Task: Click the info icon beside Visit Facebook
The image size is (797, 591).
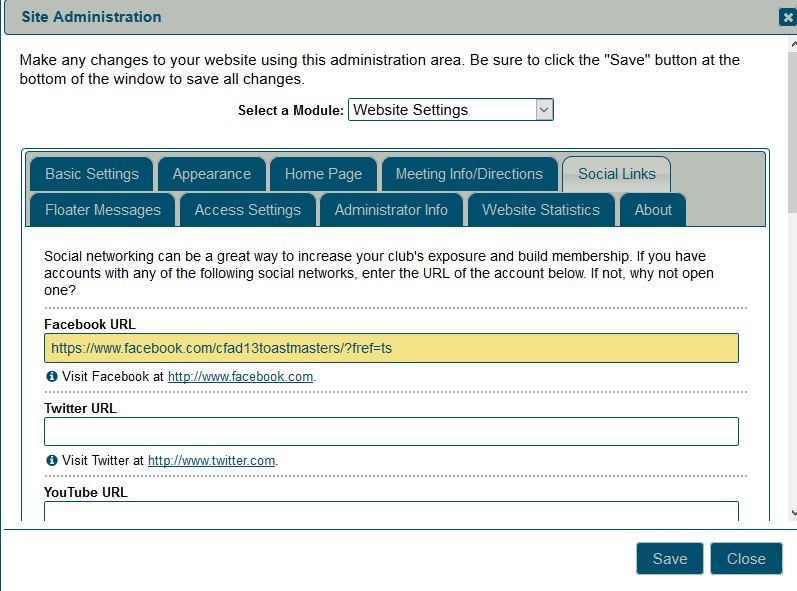Action: tap(51, 377)
